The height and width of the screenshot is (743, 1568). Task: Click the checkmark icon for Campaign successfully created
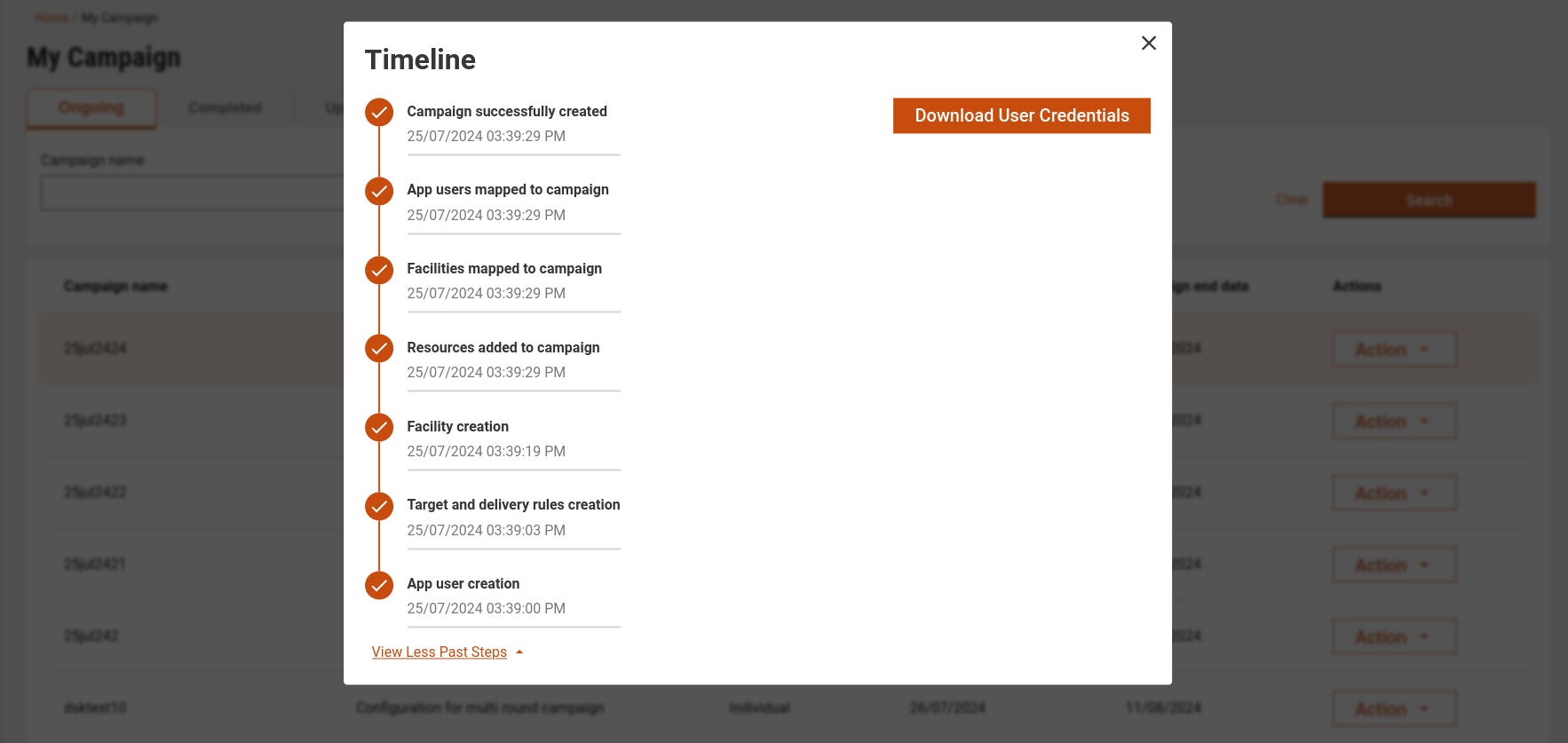coord(379,113)
